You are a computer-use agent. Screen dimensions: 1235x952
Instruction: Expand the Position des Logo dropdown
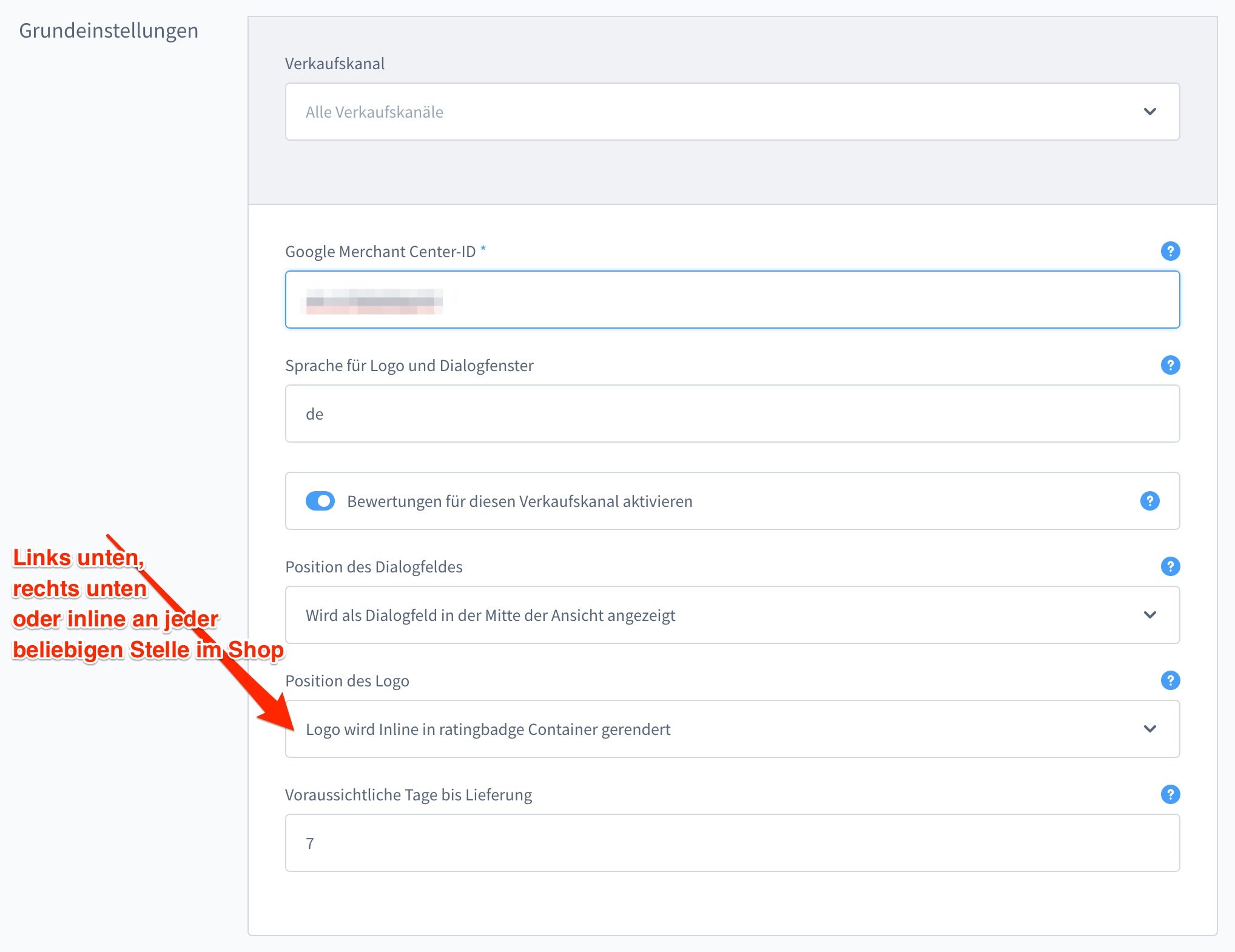pos(732,729)
